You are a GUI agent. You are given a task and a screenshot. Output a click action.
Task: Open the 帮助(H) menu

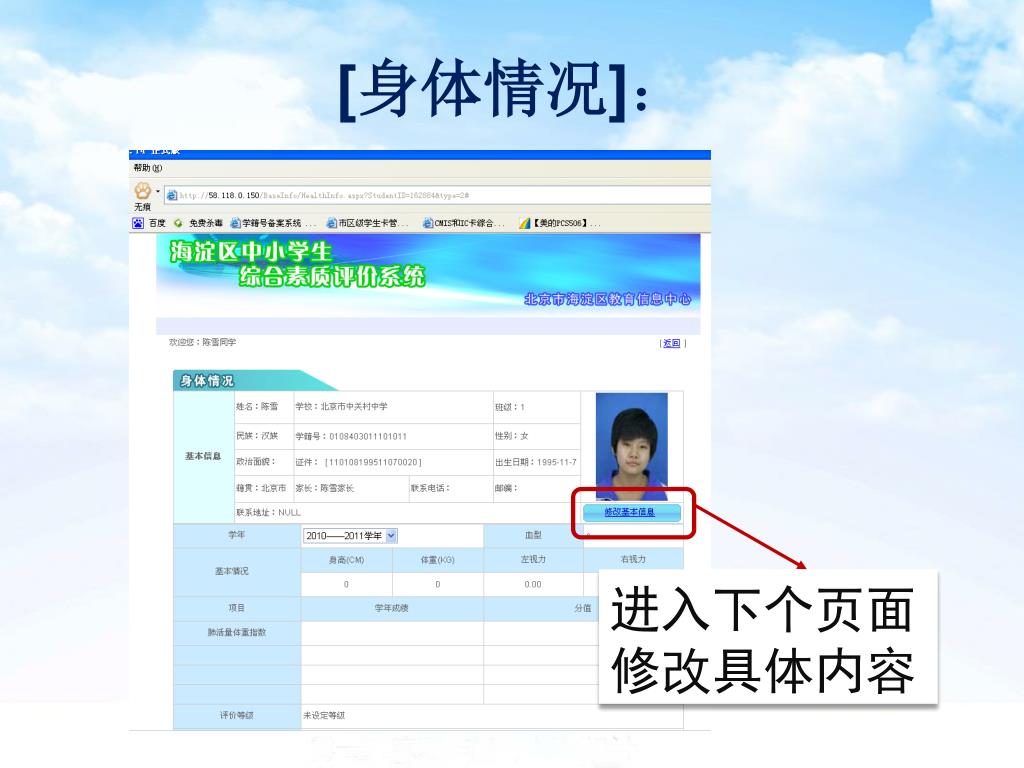click(148, 168)
